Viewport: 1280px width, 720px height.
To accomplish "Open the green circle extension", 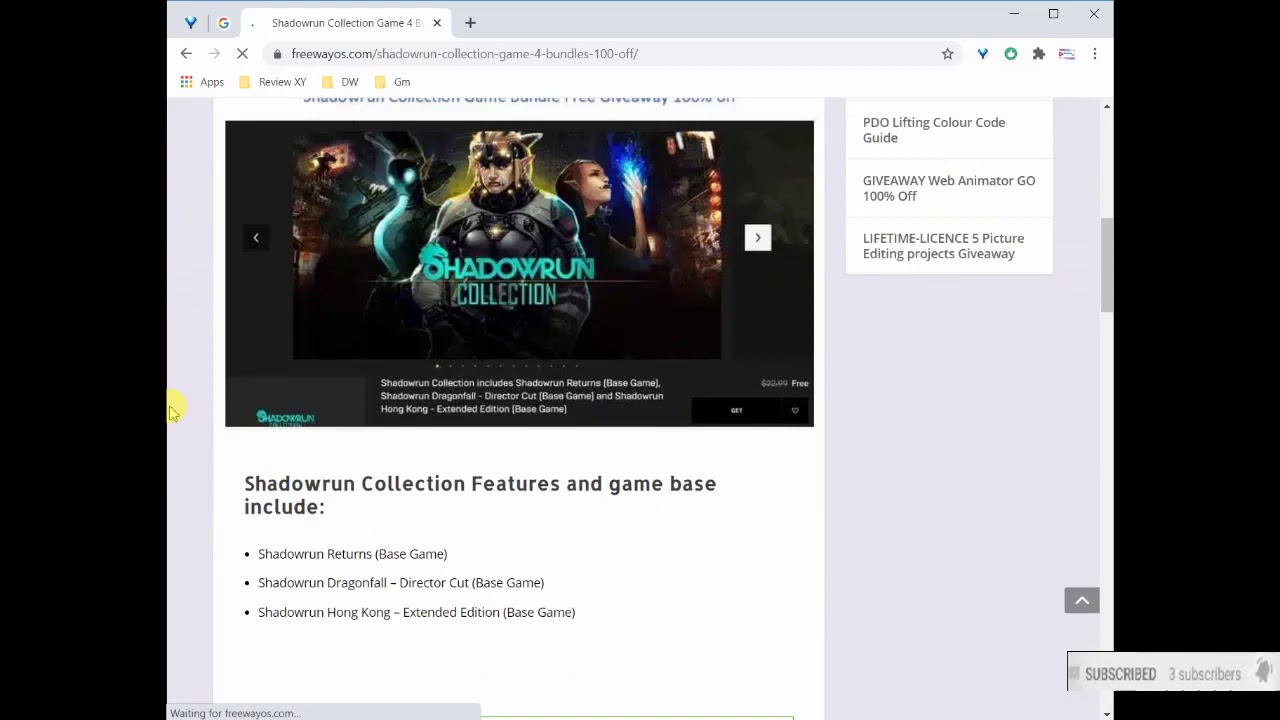I will (1011, 54).
